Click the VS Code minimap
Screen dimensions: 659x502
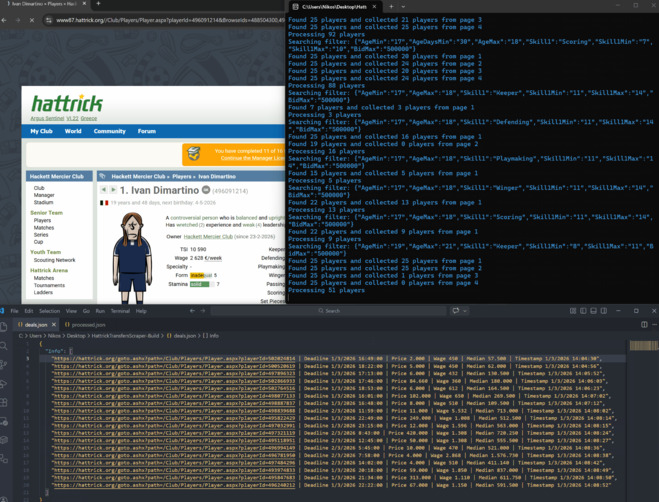pos(644,346)
